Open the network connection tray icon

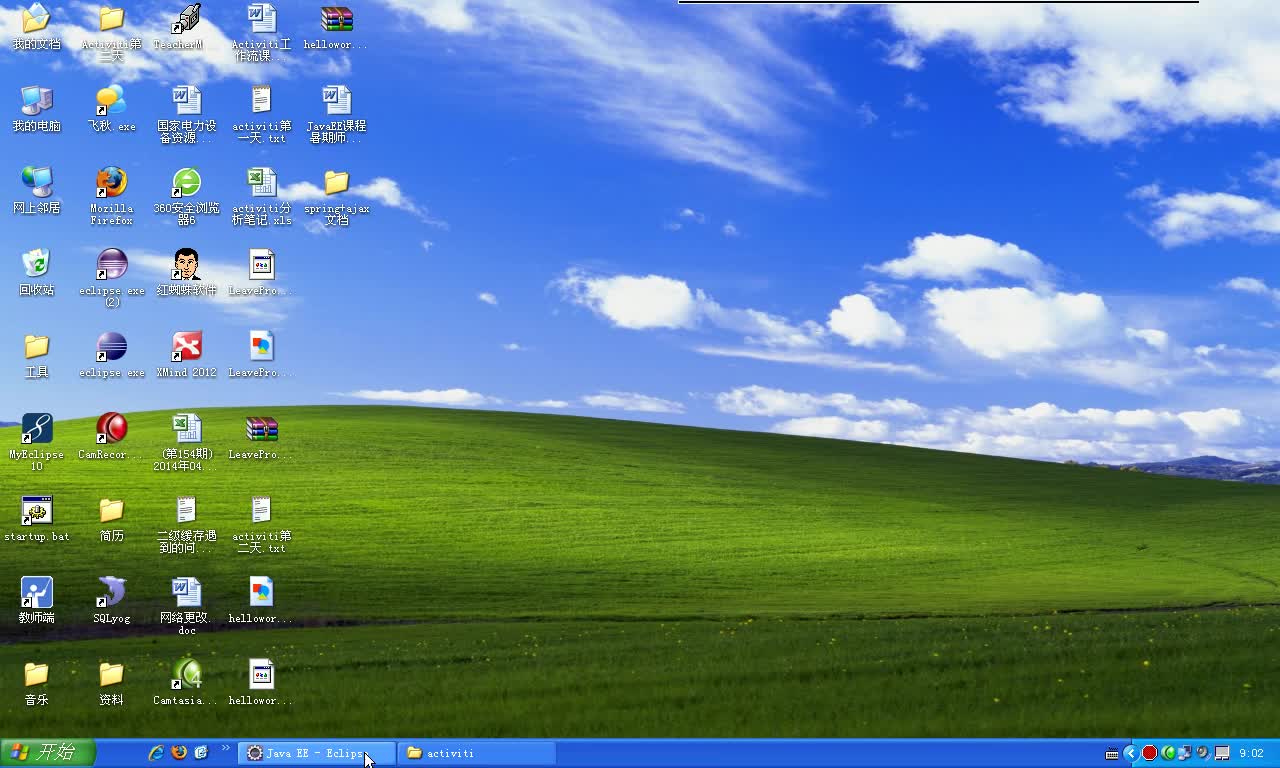coord(1185,753)
